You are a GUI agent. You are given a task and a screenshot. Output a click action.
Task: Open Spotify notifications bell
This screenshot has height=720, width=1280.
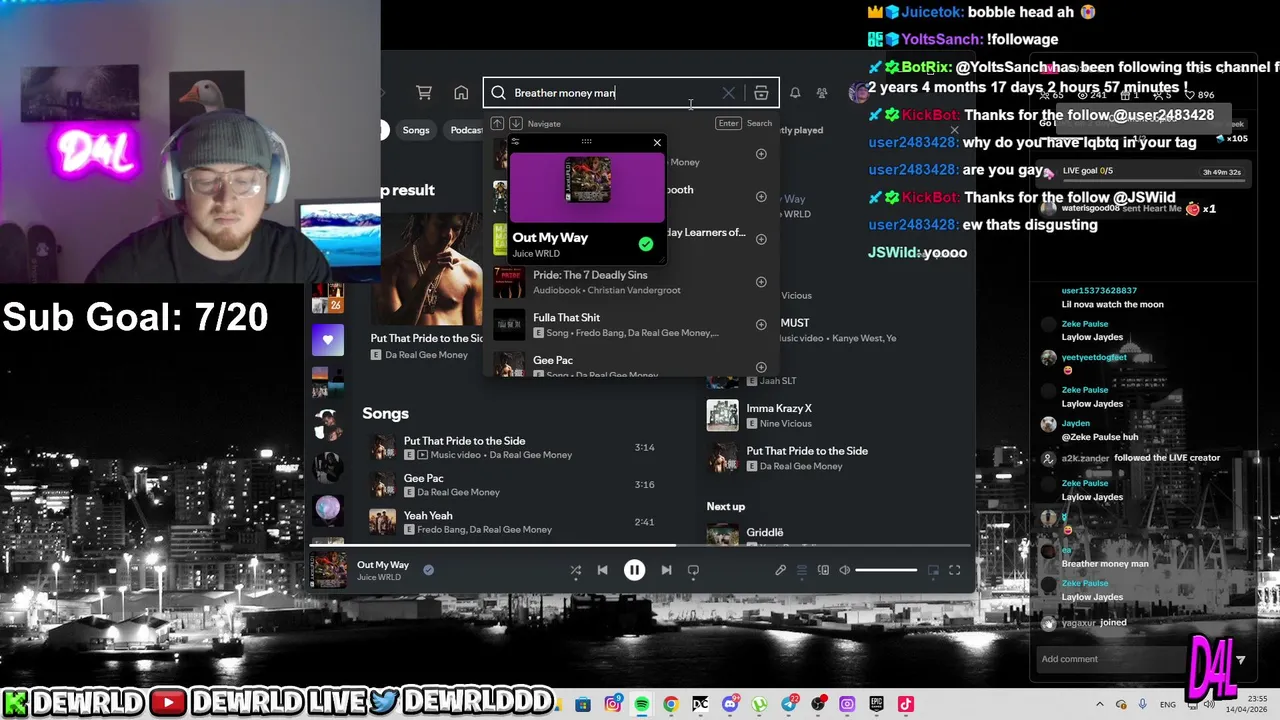(795, 93)
